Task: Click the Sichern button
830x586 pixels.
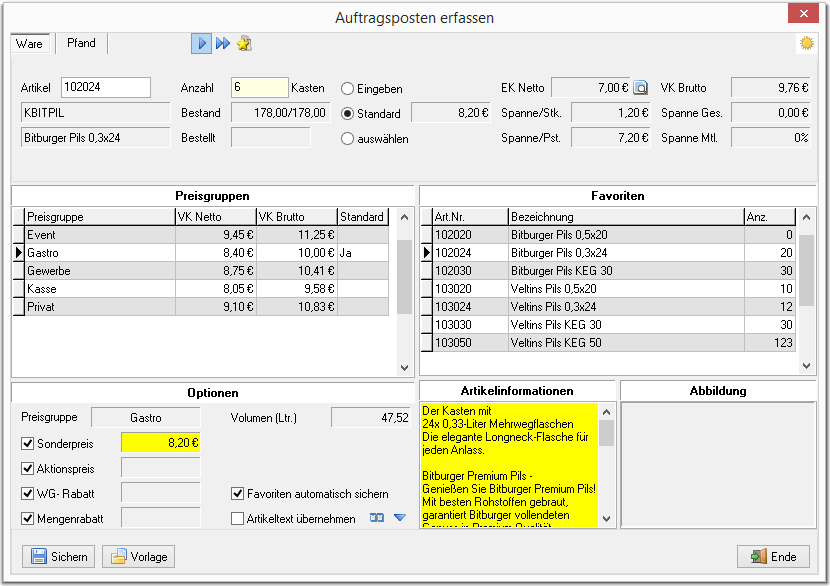Action: (x=59, y=556)
